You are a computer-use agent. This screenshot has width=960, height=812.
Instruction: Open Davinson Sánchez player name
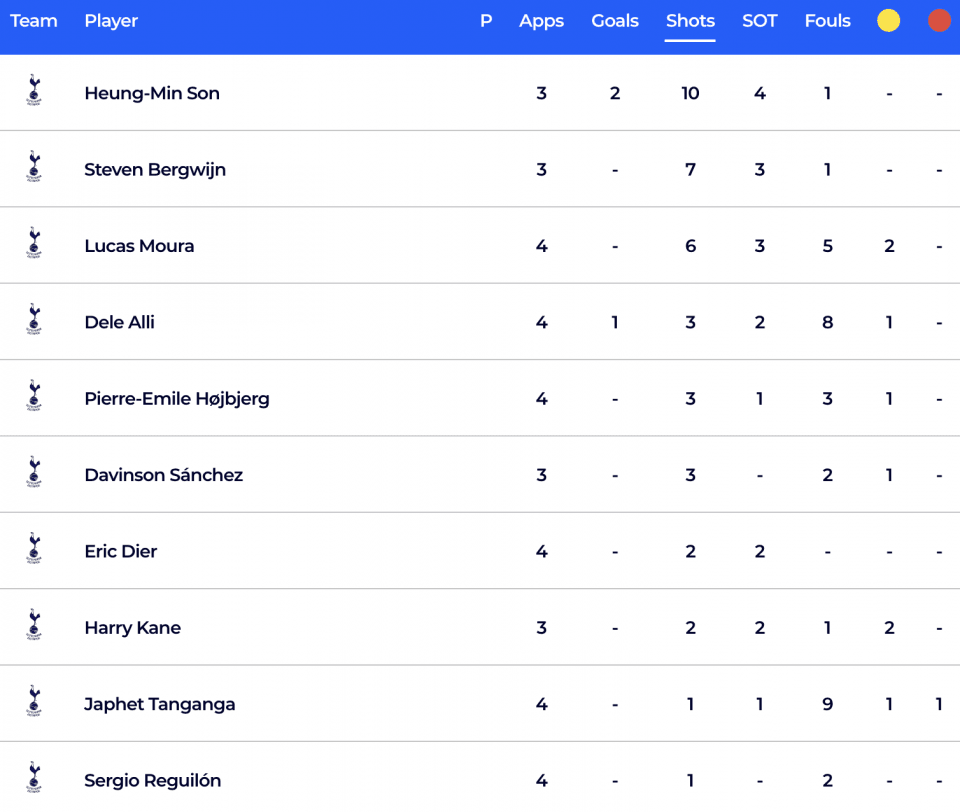tap(163, 475)
